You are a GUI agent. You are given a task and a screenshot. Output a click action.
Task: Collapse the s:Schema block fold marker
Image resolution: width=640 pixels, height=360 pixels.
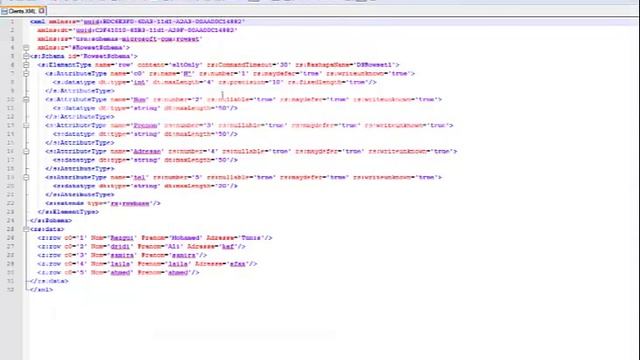[x=26, y=56]
